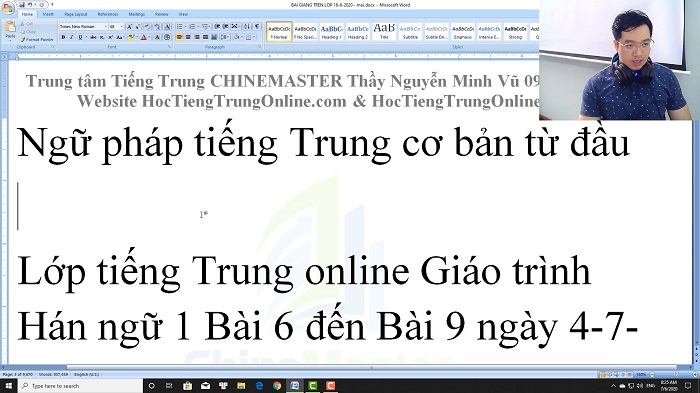Apply the Heading 1 style
The width and height of the screenshot is (700, 393).
tap(331, 32)
